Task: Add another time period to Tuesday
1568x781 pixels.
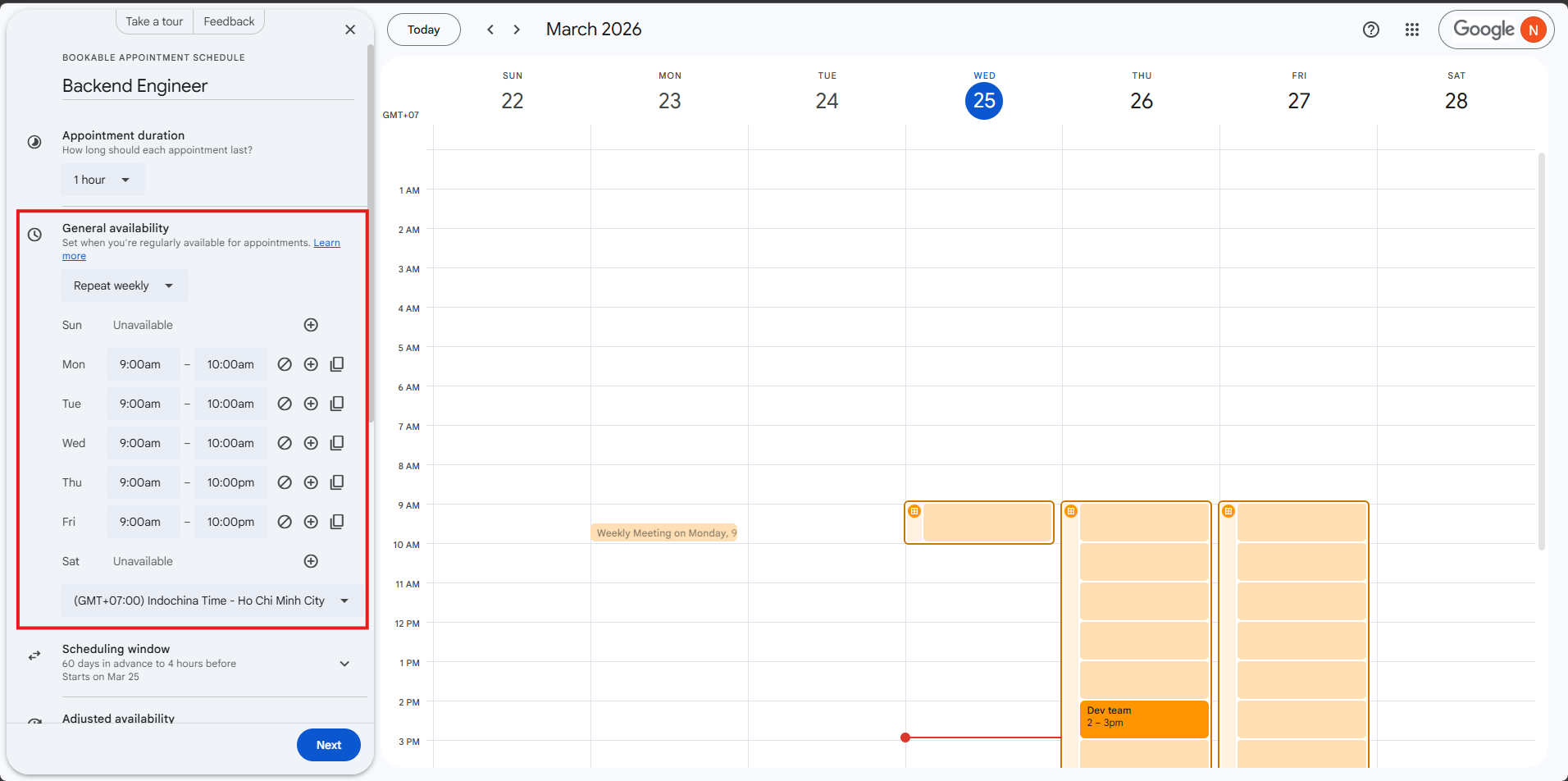Action: click(311, 404)
